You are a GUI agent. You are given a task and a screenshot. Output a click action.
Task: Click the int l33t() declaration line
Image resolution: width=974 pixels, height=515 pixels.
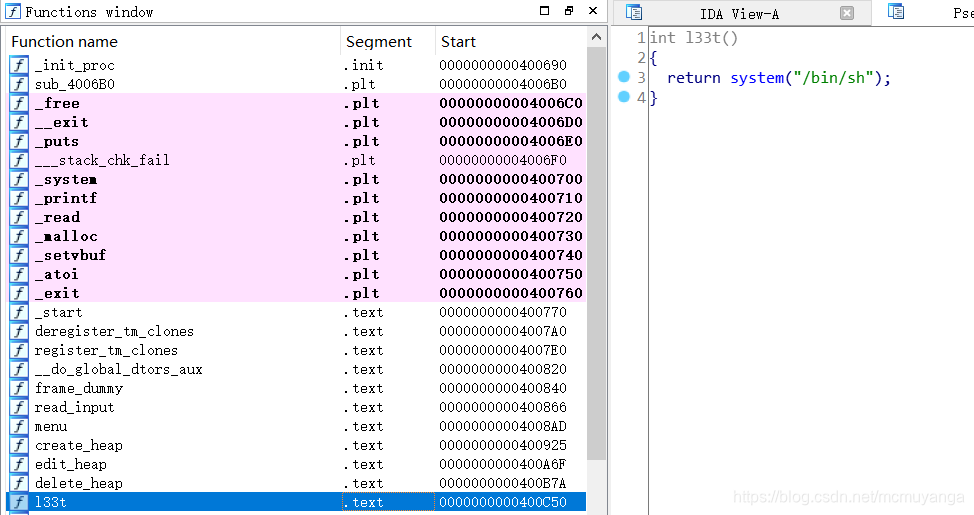(x=694, y=38)
